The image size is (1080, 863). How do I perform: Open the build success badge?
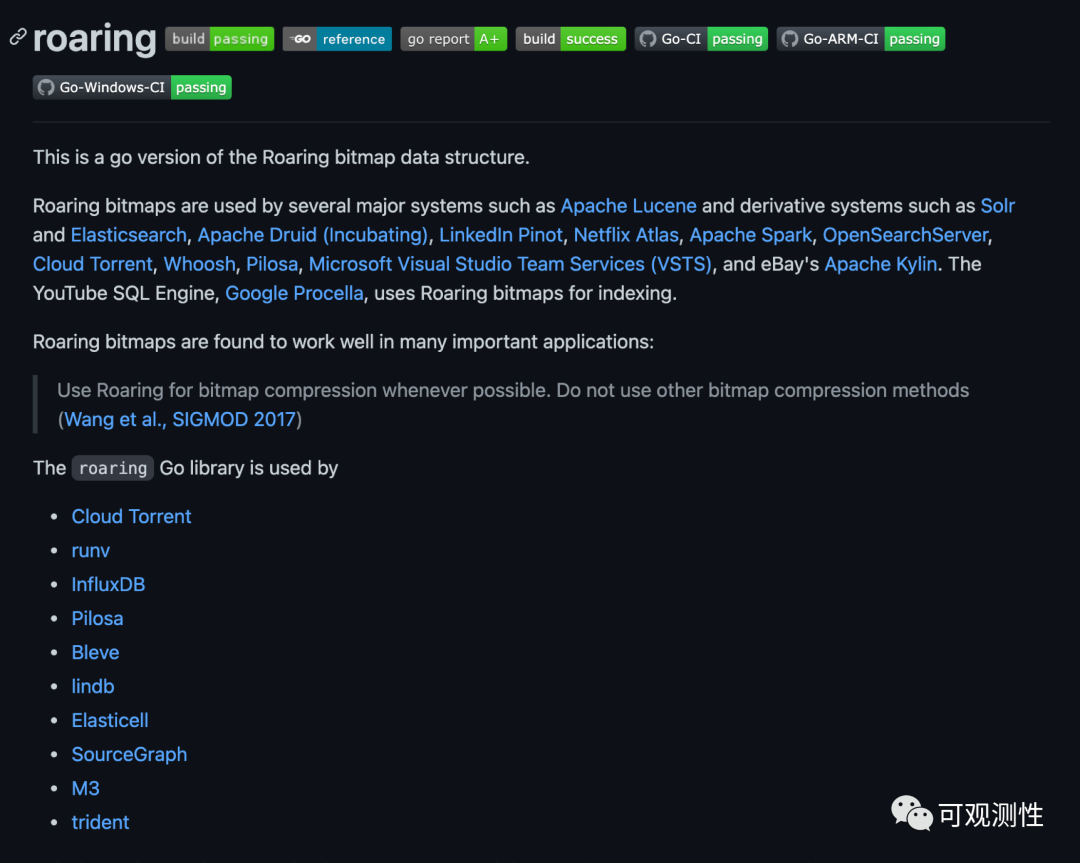[x=571, y=39]
